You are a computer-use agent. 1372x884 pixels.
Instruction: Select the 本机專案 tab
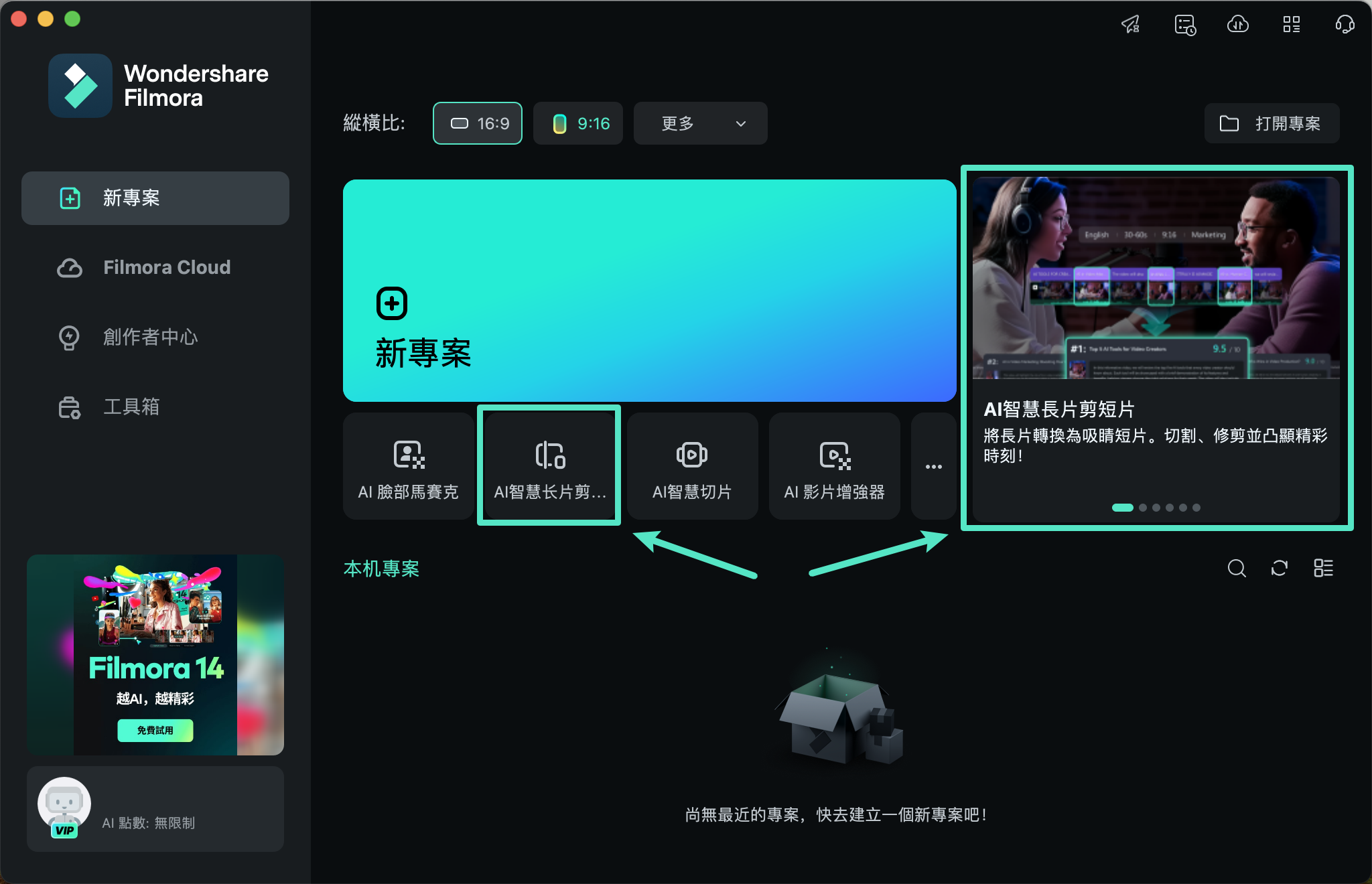[x=381, y=569]
